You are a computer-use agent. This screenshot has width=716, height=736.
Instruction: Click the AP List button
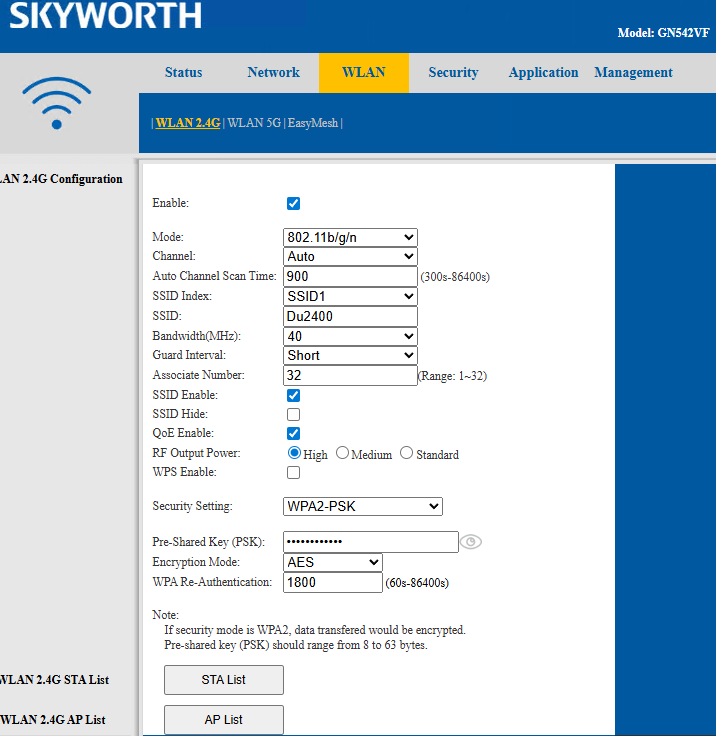point(223,720)
